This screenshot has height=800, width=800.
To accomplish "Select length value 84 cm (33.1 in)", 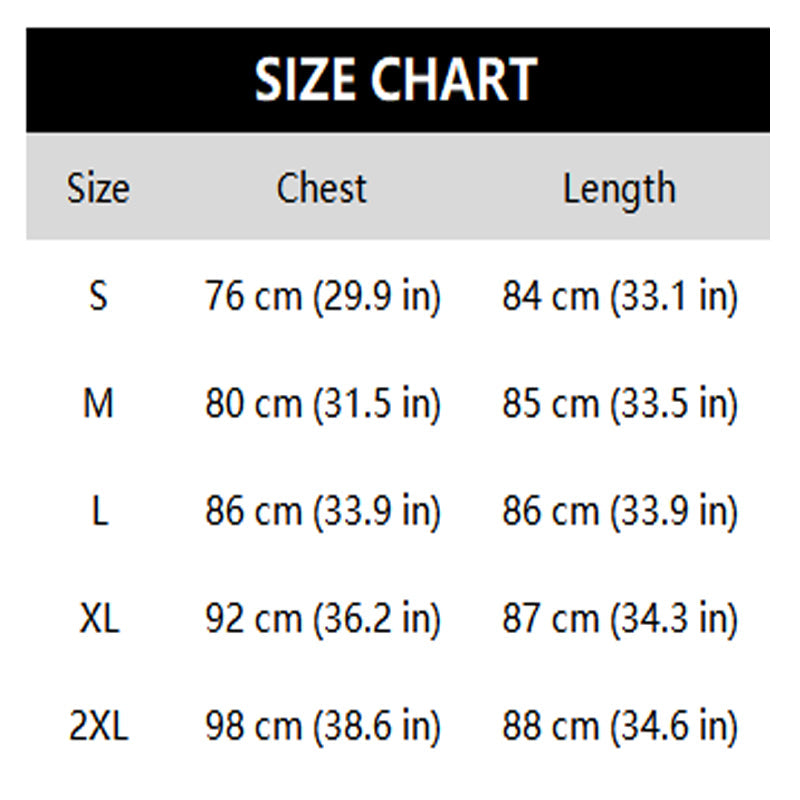I will [619, 297].
